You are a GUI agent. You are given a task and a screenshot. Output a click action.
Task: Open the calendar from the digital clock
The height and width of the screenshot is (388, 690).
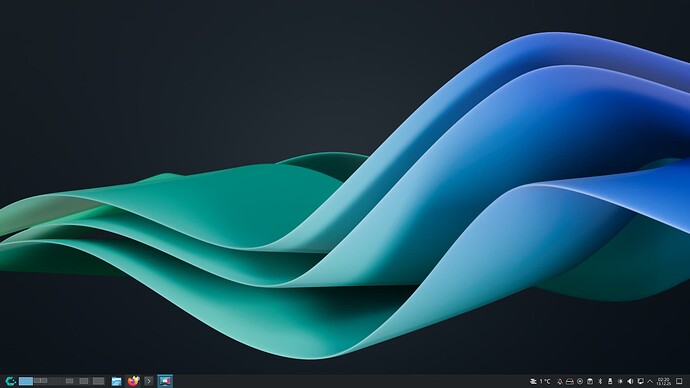pyautogui.click(x=664, y=381)
